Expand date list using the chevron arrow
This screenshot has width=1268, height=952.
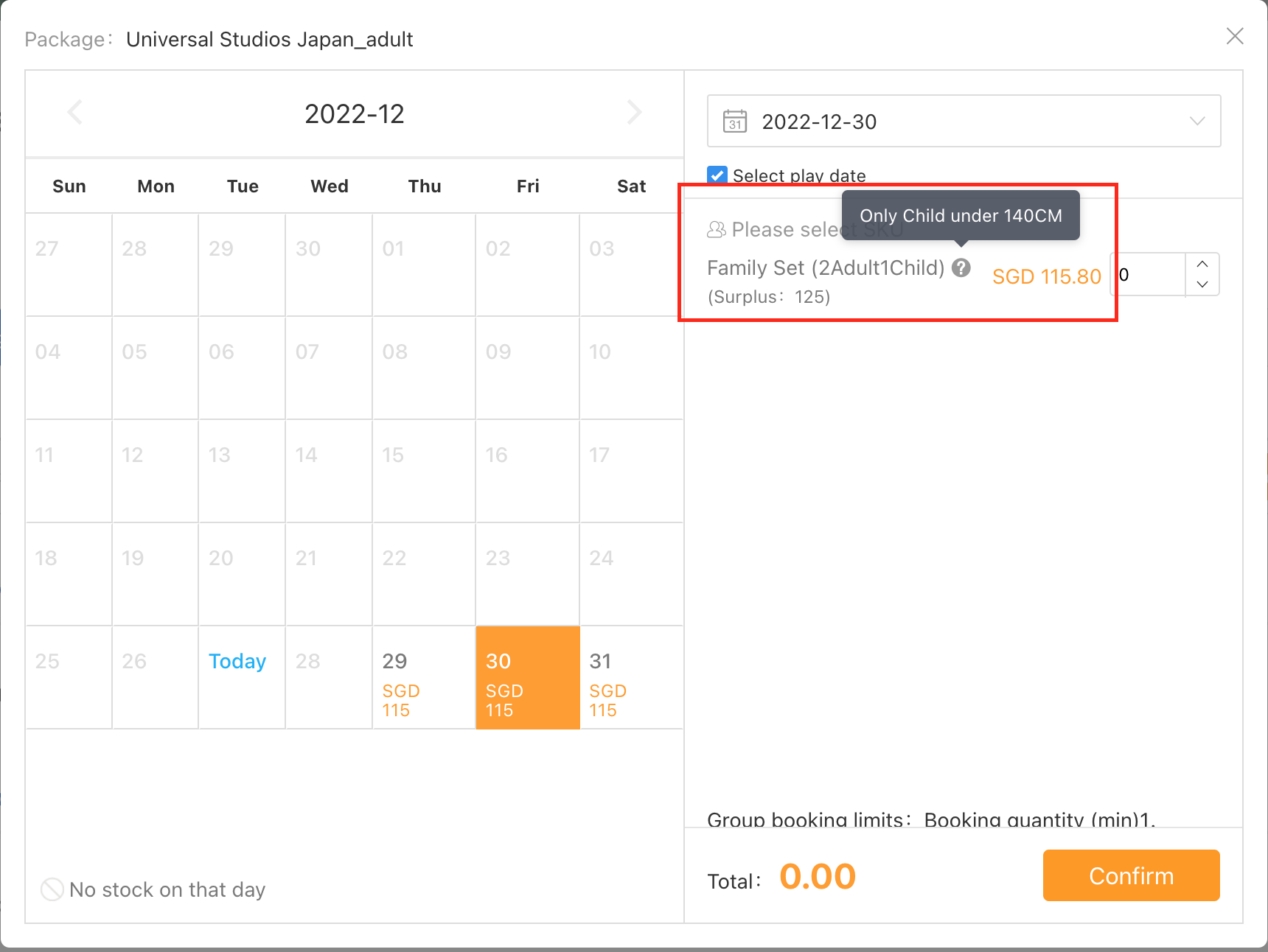click(1197, 122)
